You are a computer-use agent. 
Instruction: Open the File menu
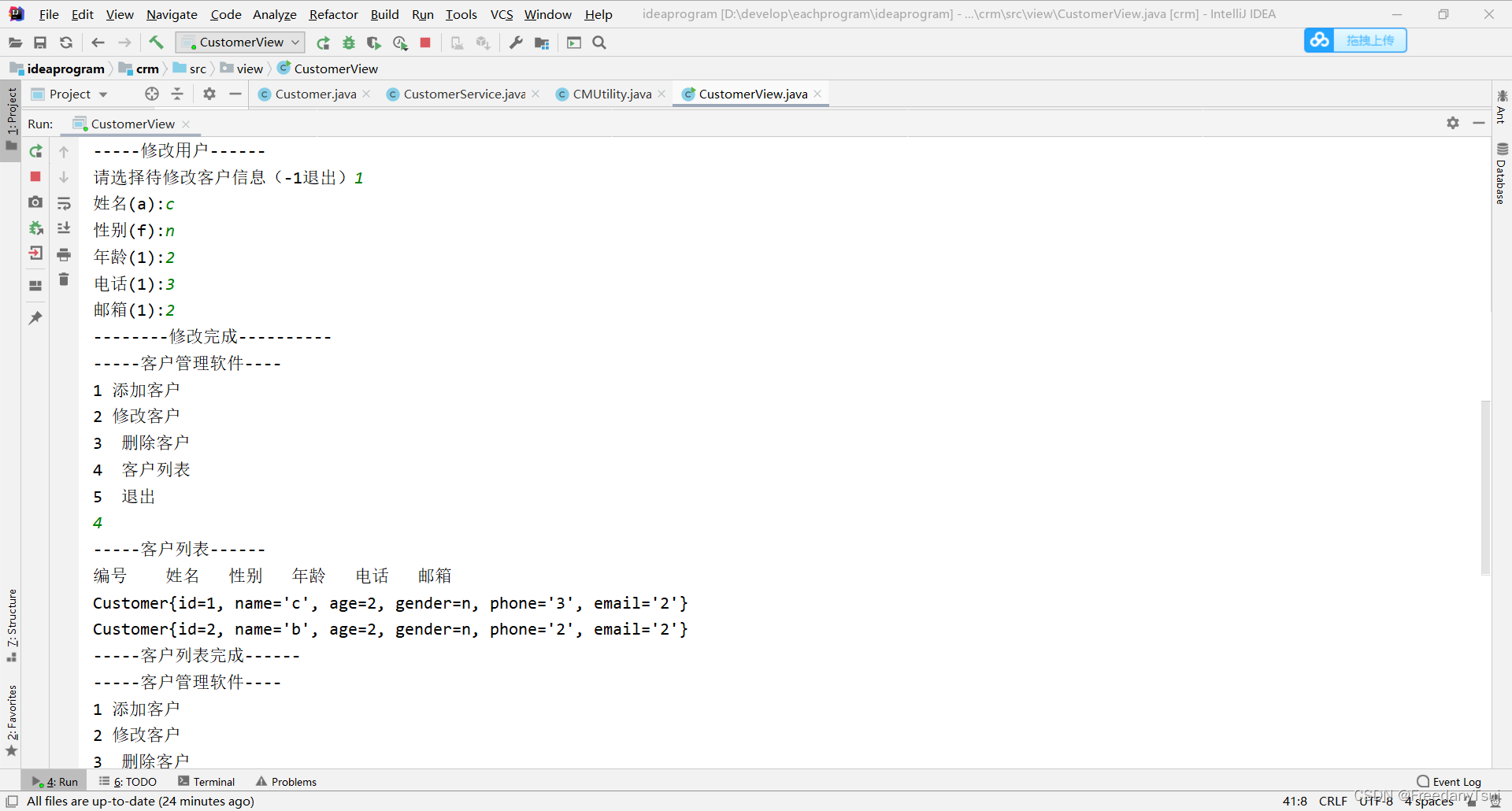(x=49, y=14)
